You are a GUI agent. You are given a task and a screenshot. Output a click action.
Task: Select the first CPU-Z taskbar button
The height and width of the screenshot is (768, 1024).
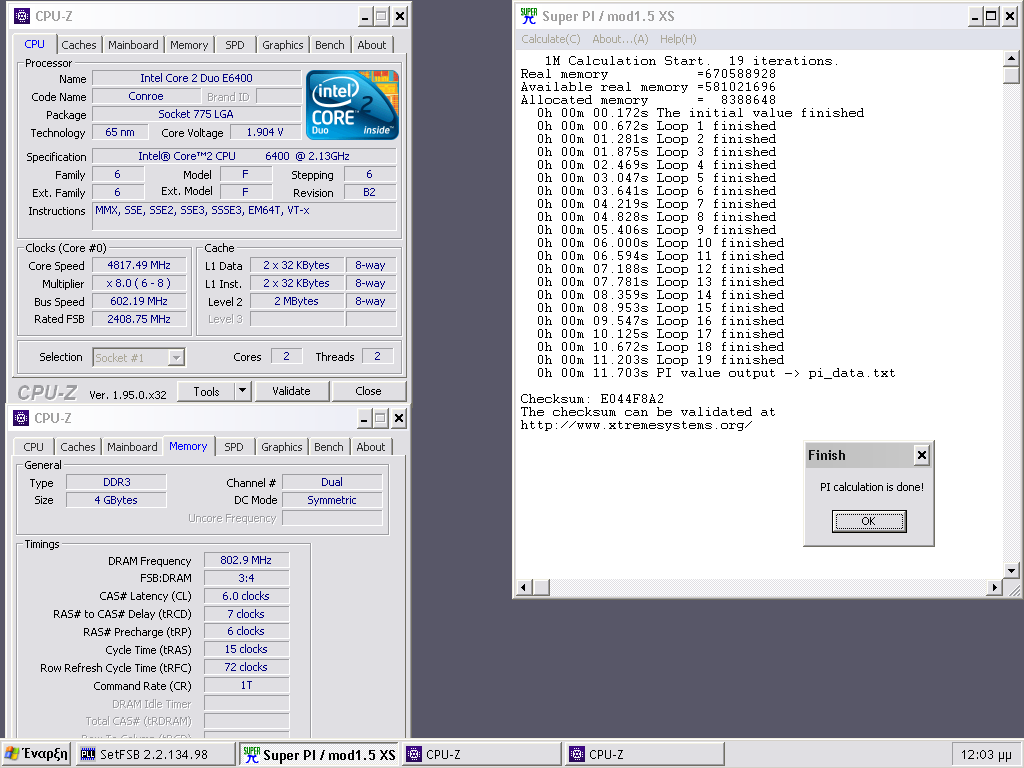pos(482,754)
